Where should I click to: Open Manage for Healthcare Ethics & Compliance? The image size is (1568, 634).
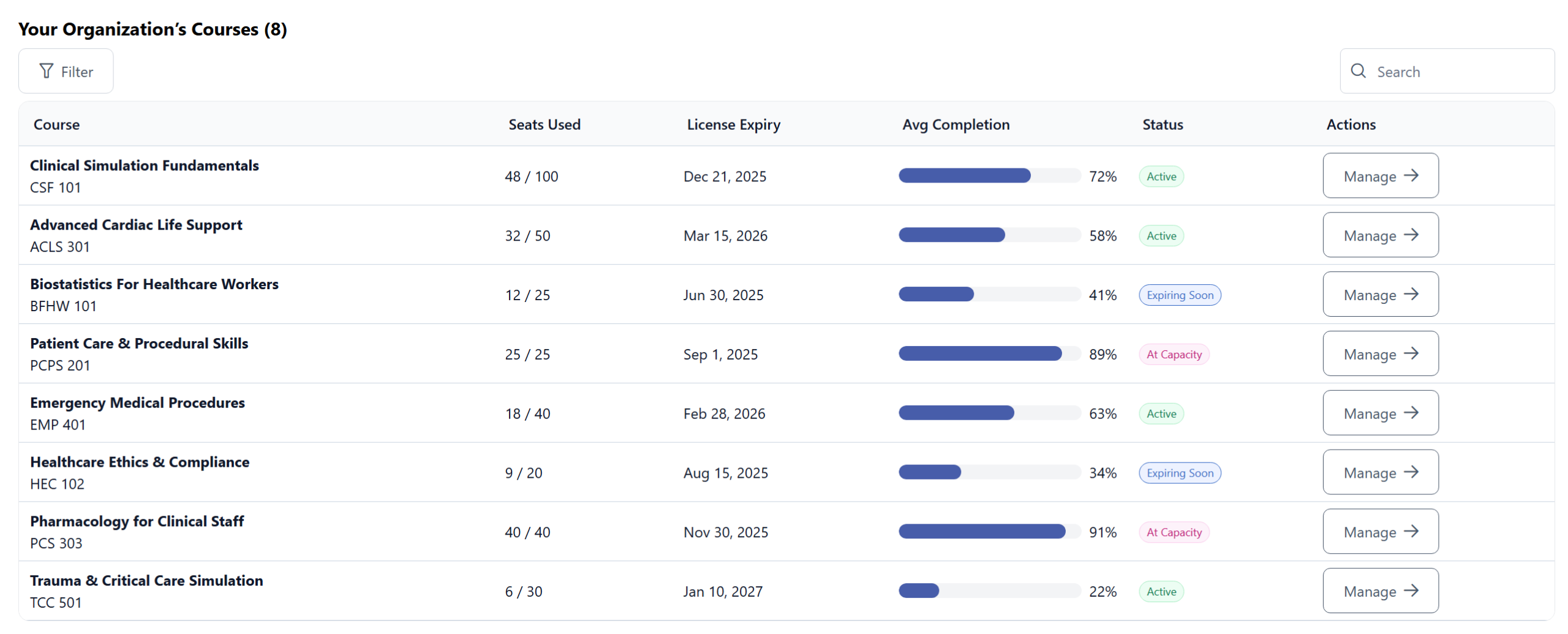[1380, 473]
